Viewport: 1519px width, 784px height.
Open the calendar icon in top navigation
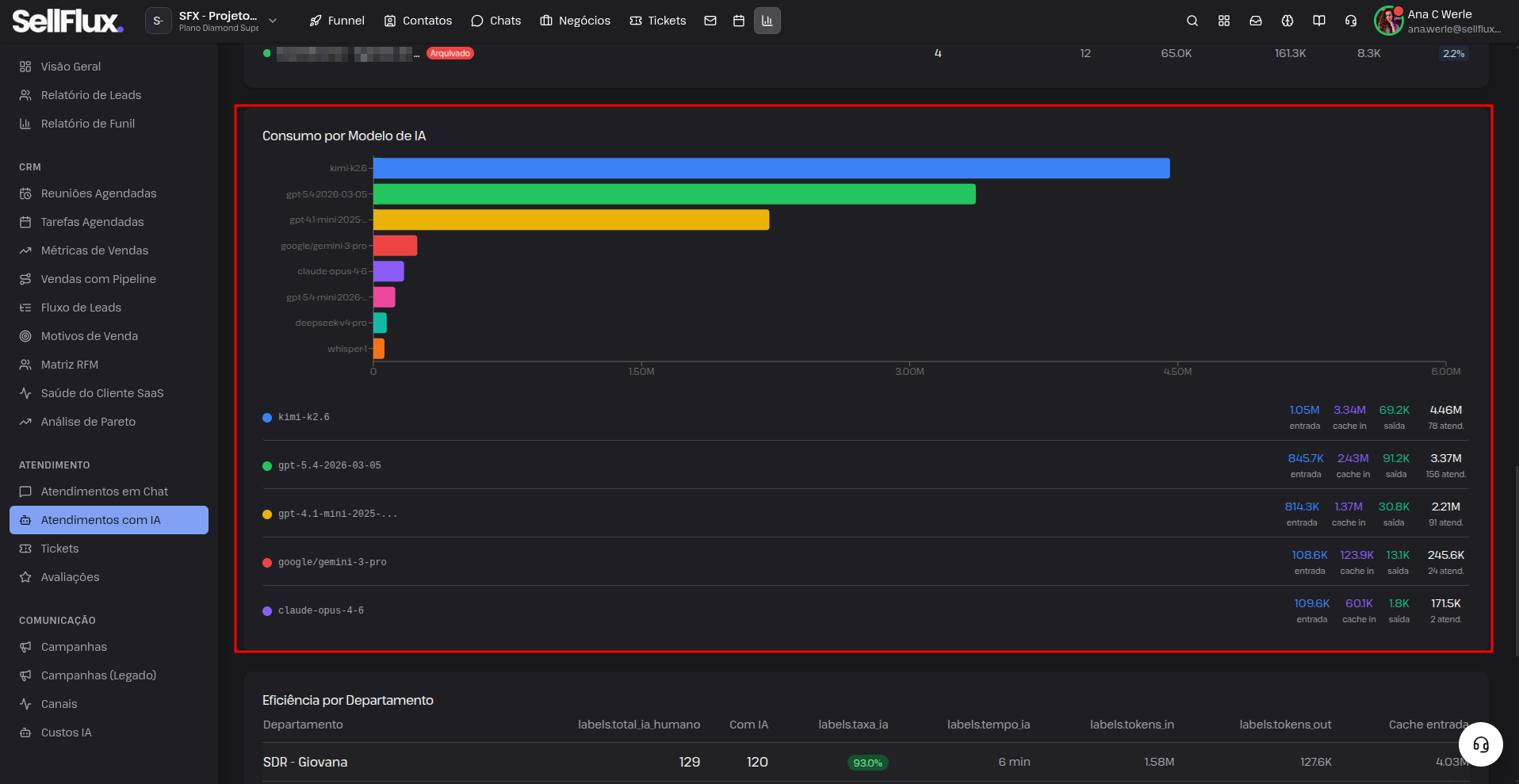point(739,21)
